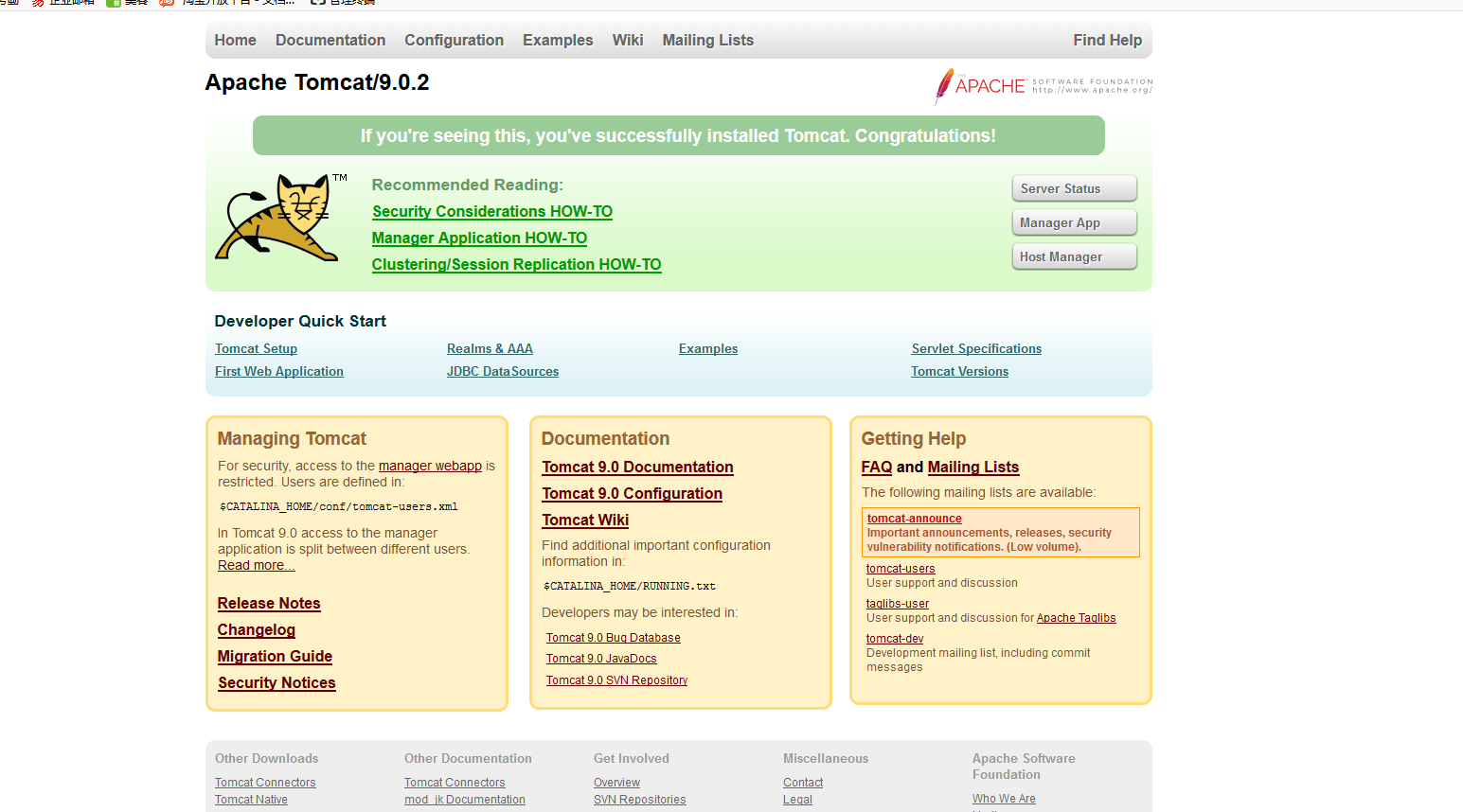
Task: Open Examples link under Developer Quick Start
Action: (x=708, y=348)
